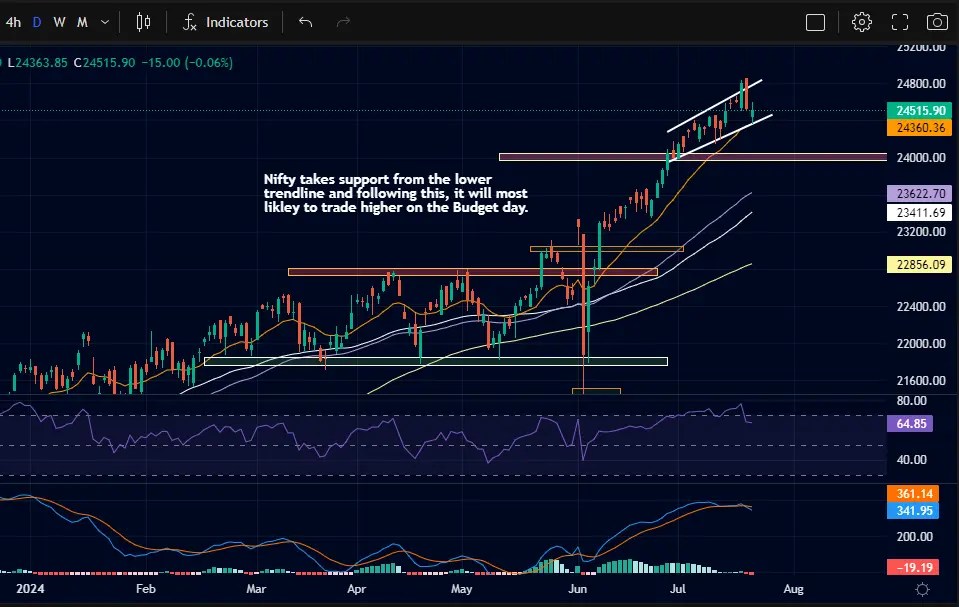Click the closing price C24515.90 in legend
The width and height of the screenshot is (959, 607).
click(105, 63)
